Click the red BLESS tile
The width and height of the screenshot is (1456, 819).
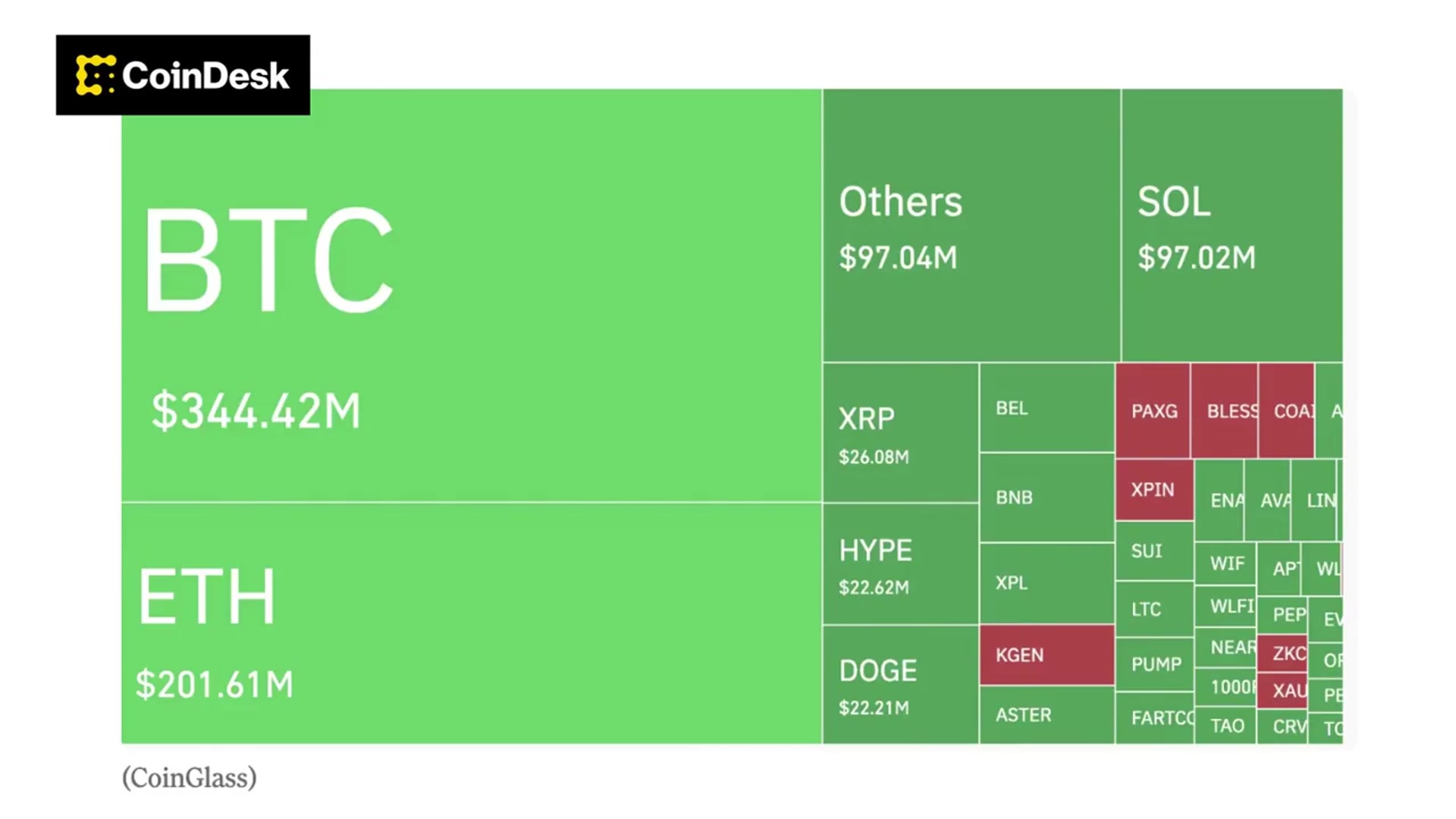[x=1224, y=411]
